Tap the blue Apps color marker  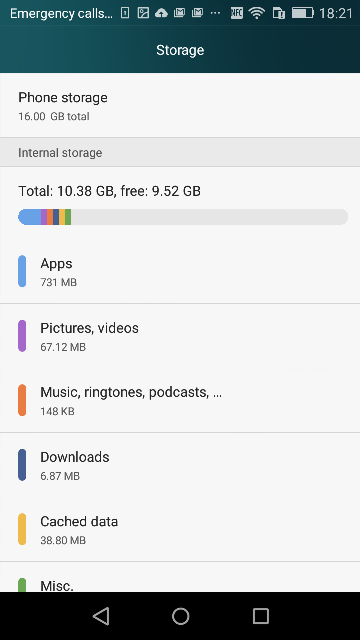[22, 271]
